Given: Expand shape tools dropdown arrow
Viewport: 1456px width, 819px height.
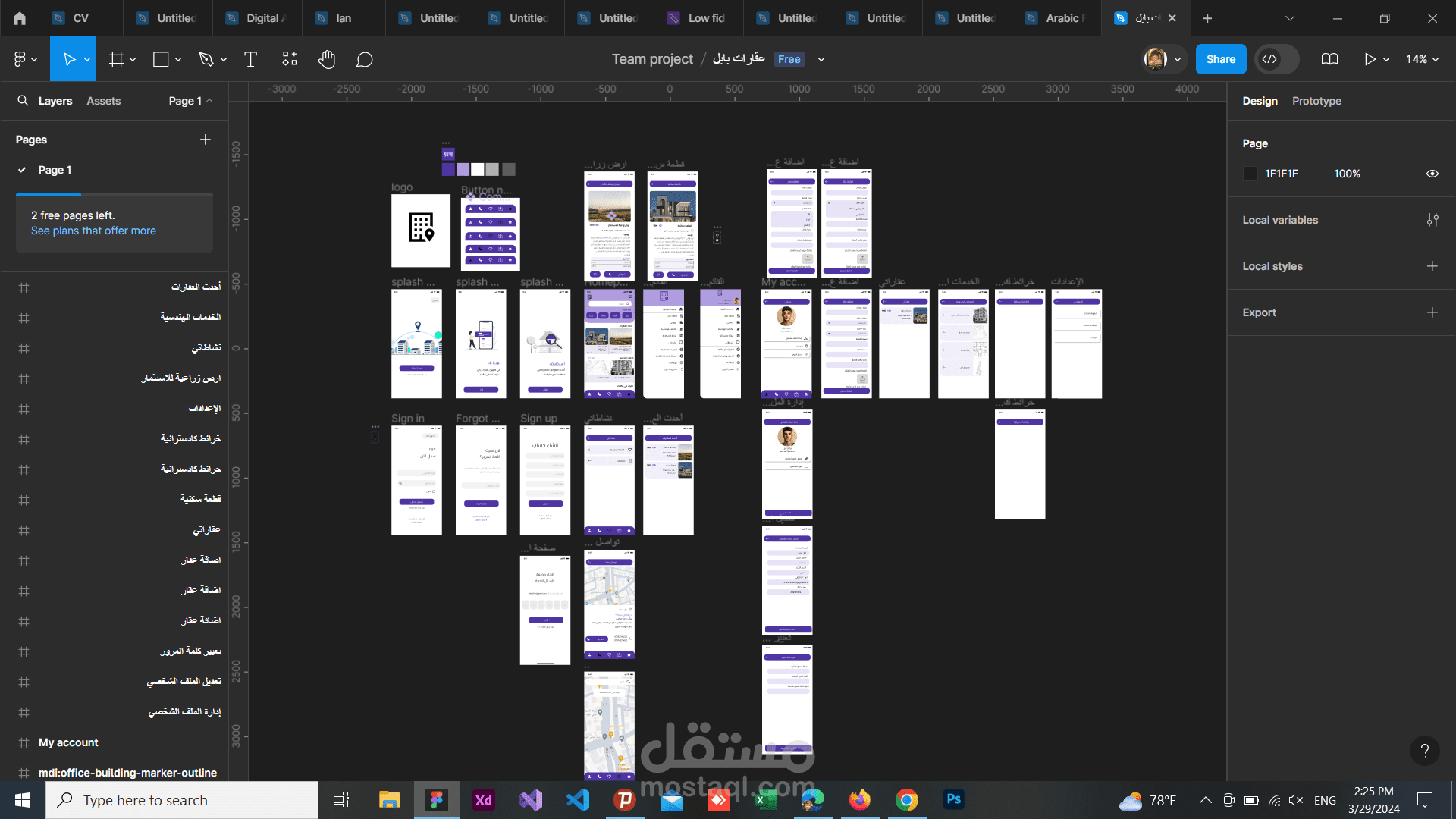Looking at the screenshot, I should click(178, 59).
